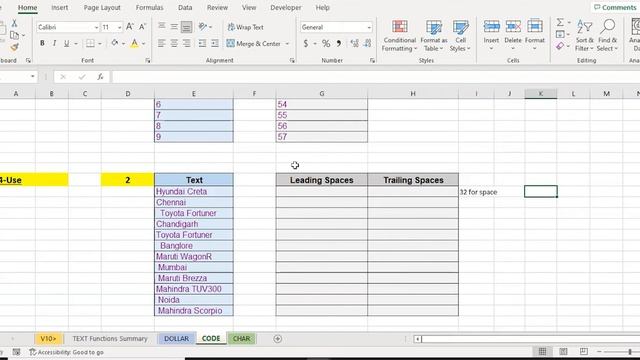640x360 pixels.
Task: Switch to DOLLAR sheet tab
Action: (x=176, y=338)
